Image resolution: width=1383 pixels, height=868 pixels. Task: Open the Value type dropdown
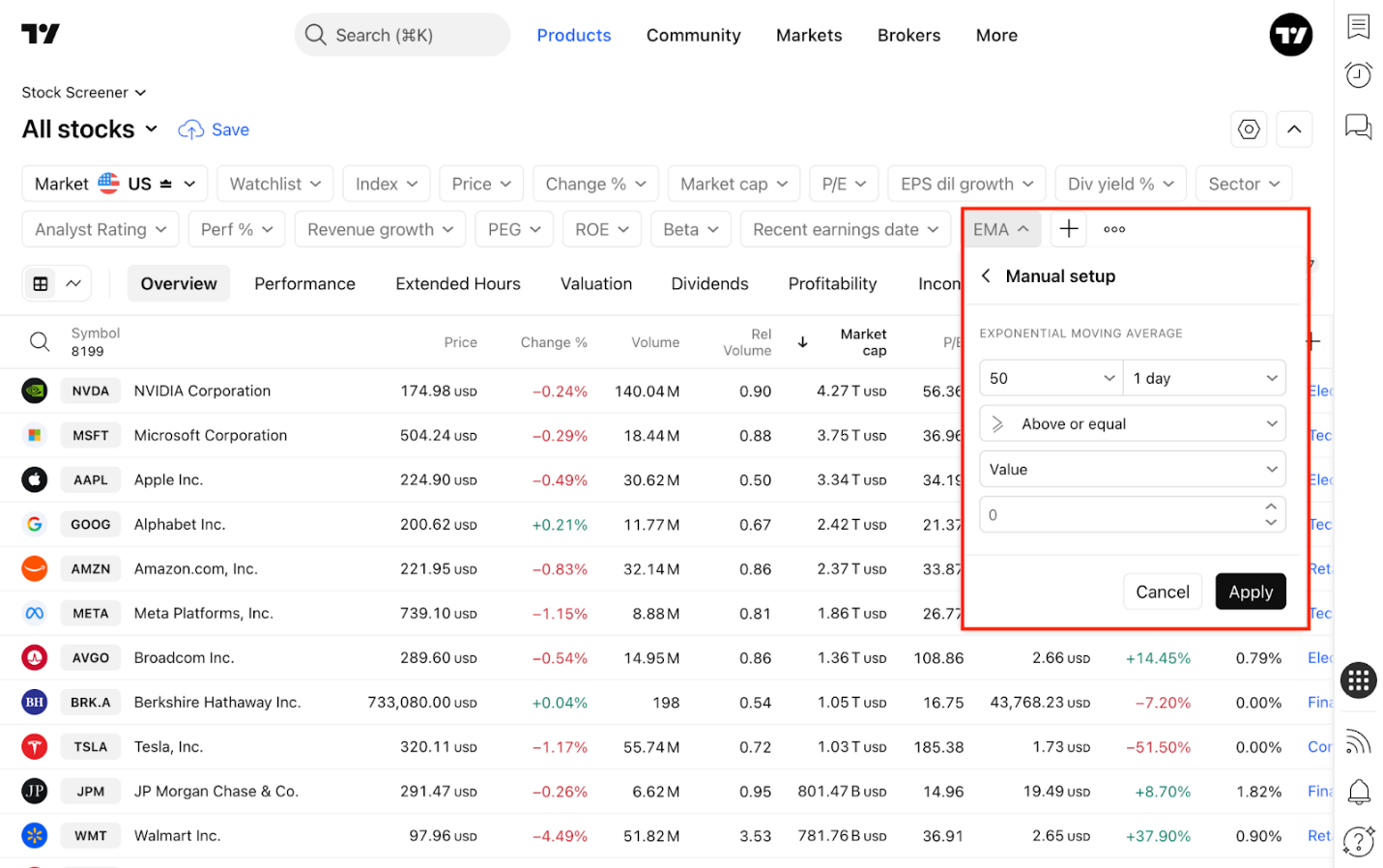coord(1133,469)
